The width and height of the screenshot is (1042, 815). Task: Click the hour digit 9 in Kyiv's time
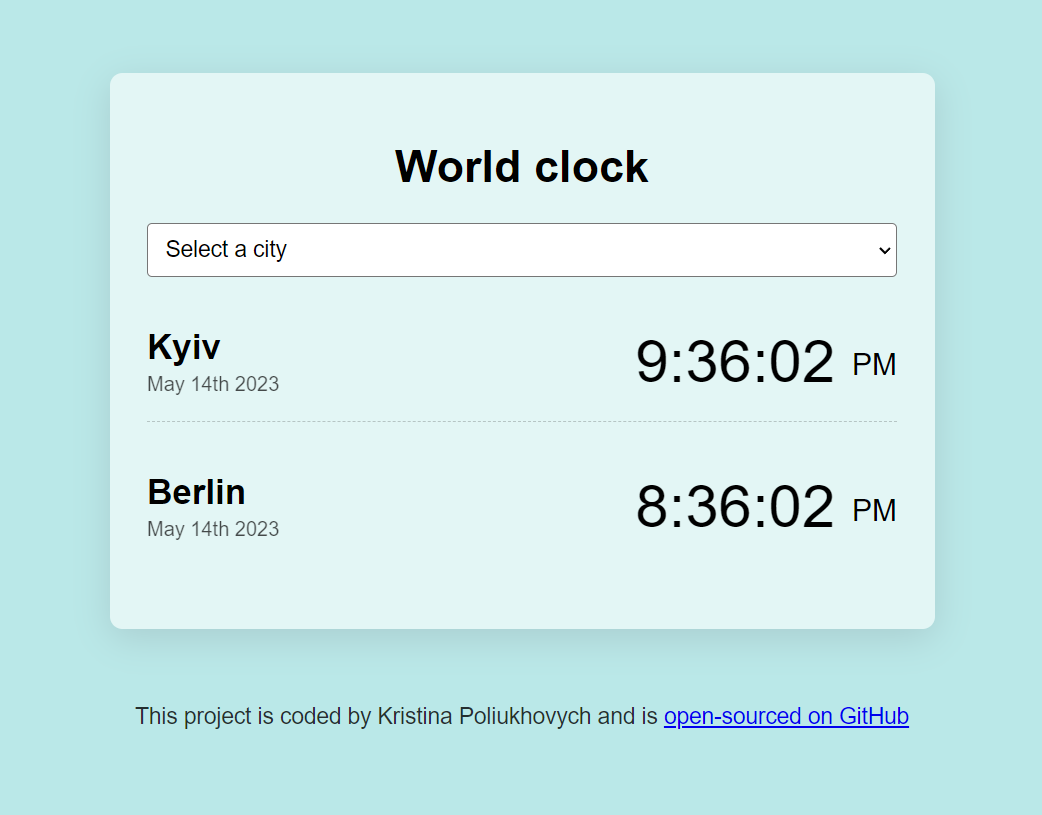point(652,362)
